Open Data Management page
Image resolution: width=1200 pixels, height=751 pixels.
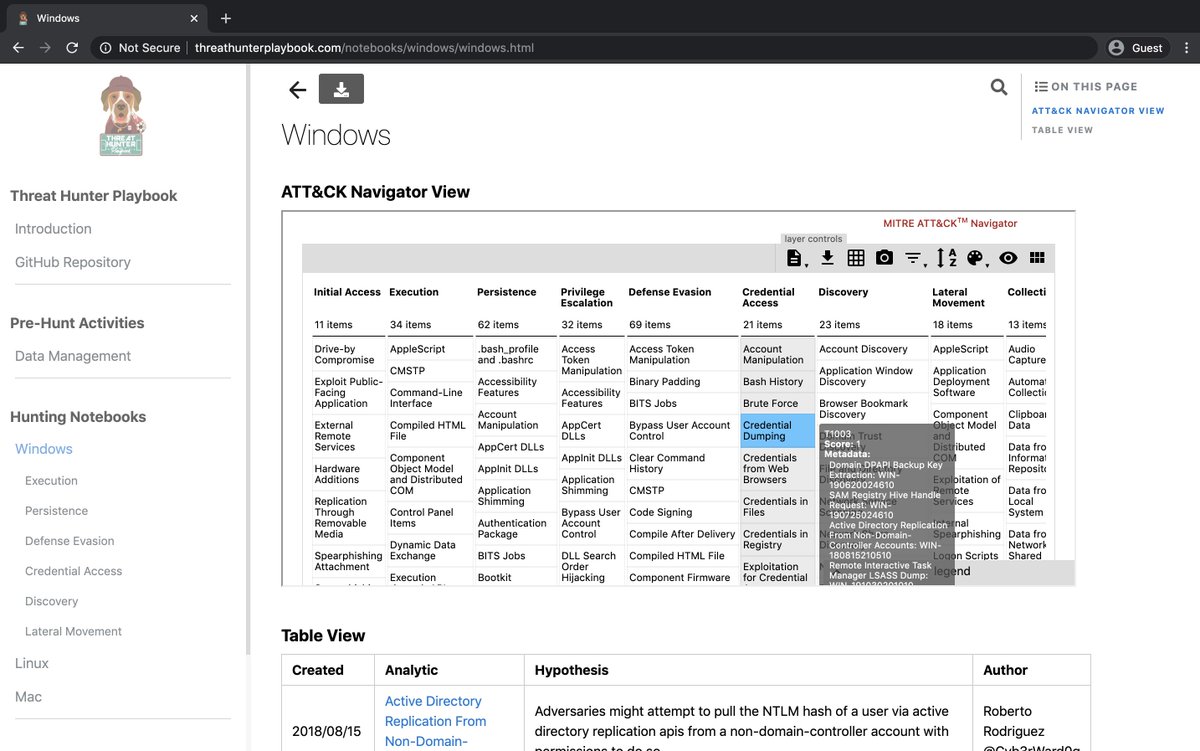click(73, 356)
